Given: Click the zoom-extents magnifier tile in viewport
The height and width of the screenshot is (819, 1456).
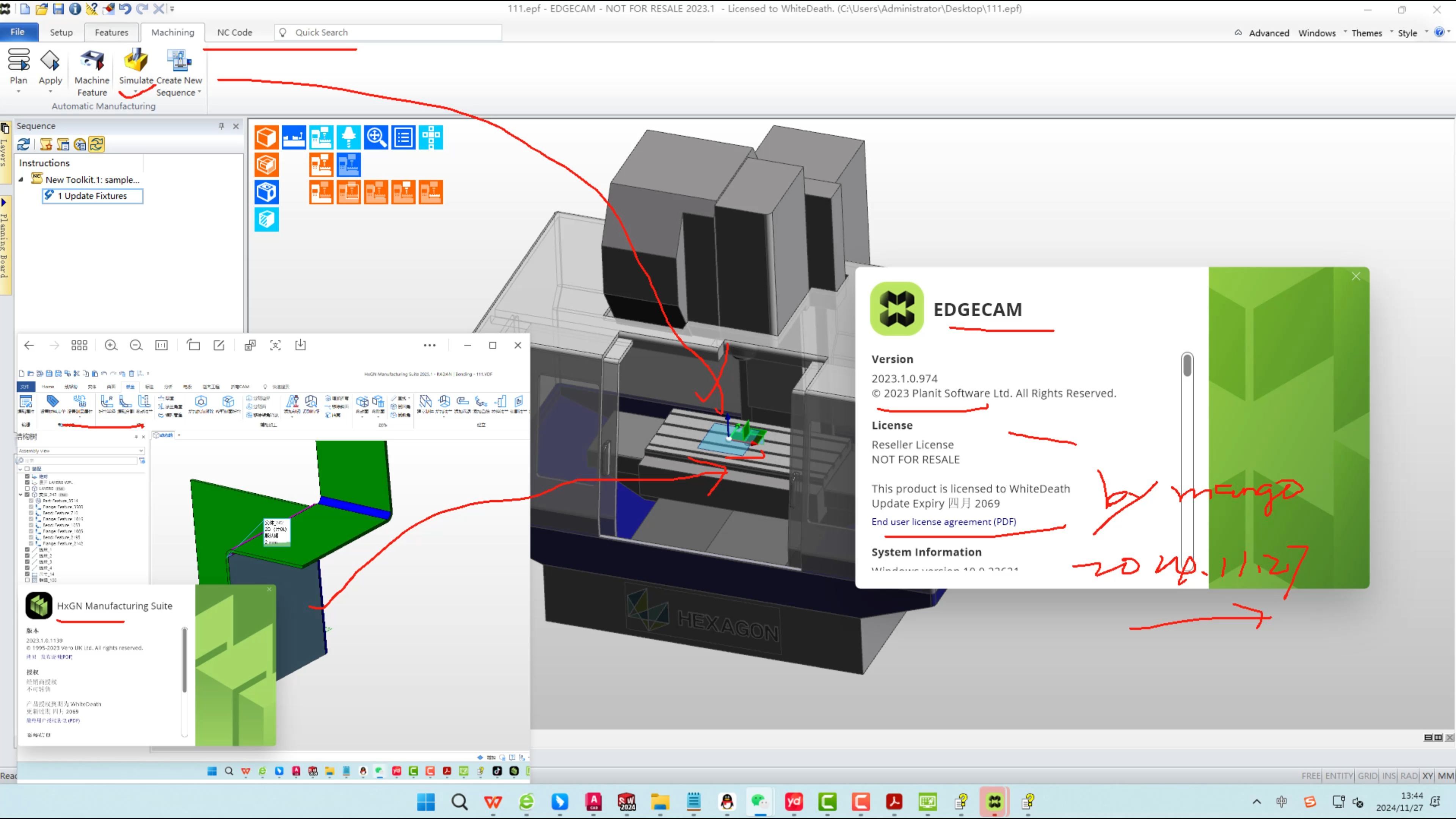Looking at the screenshot, I should (x=376, y=137).
